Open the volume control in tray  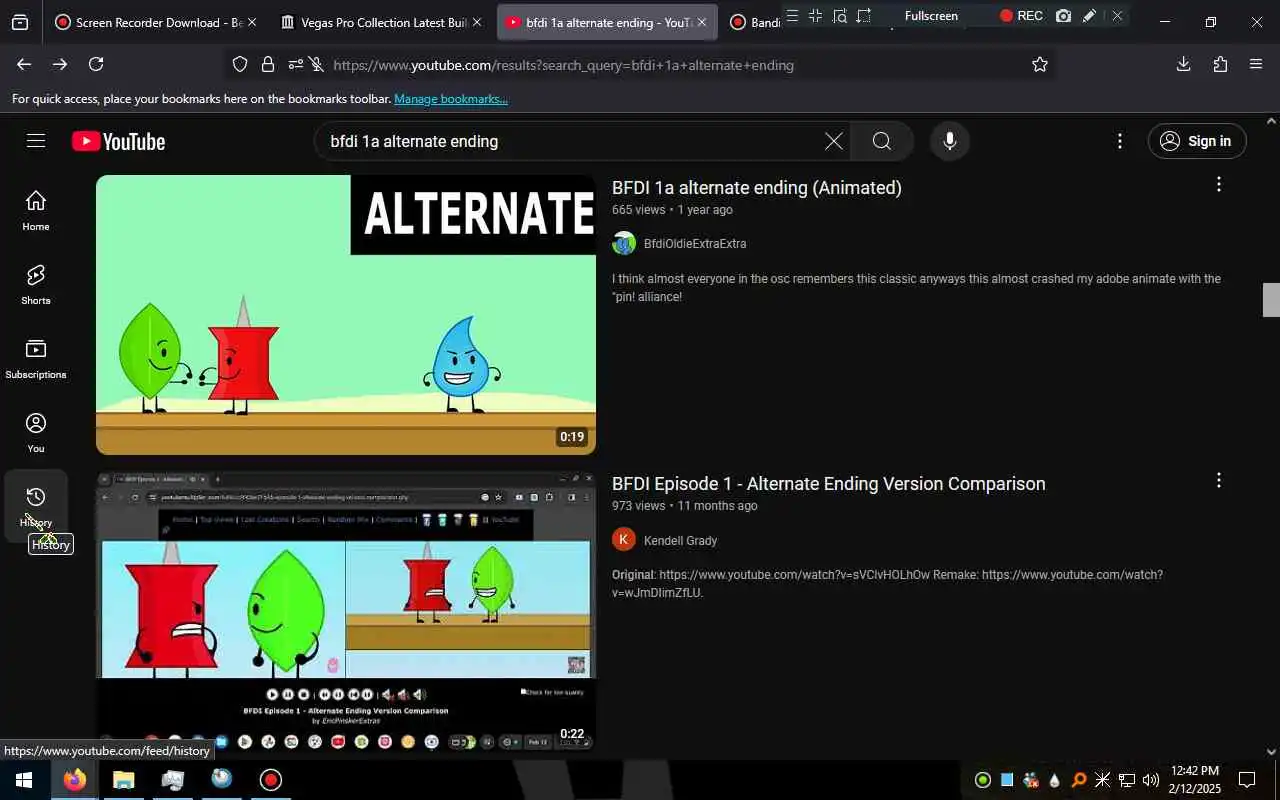[1151, 780]
